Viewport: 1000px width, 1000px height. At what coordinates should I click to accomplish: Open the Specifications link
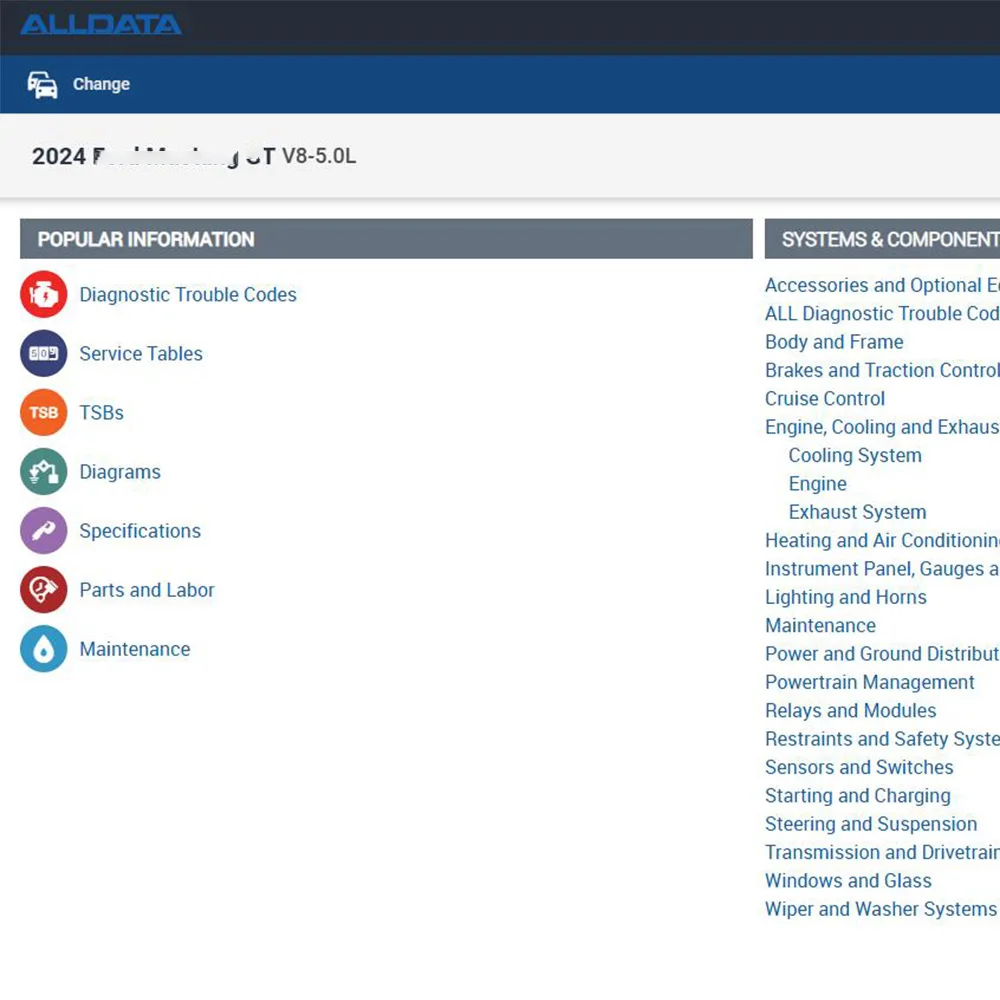tap(140, 531)
